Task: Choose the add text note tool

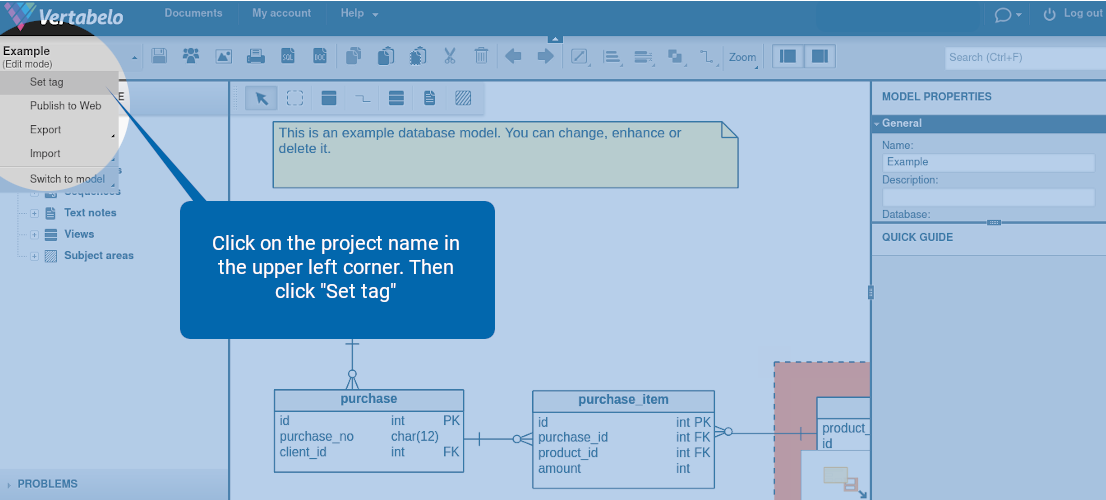Action: (430, 98)
